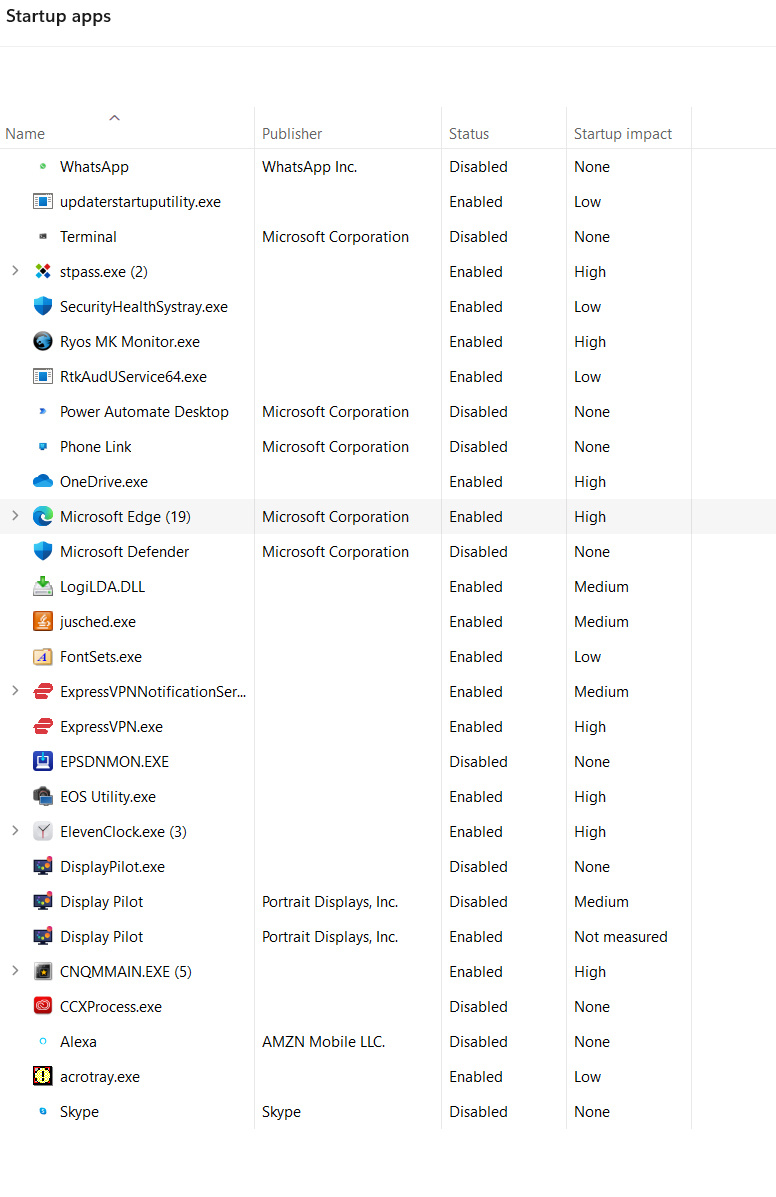Click Enabled status for acrotray.exe
The height and width of the screenshot is (1197, 776).
475,1076
